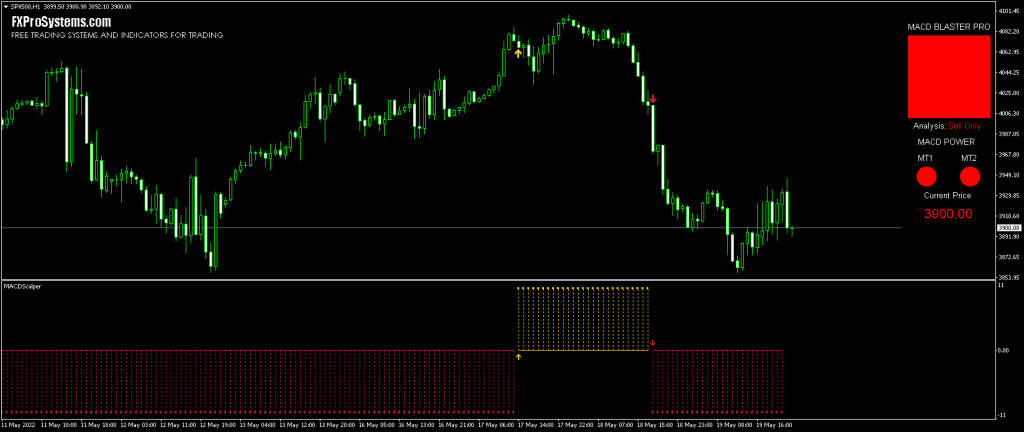Viewport: 1024px width, 432px height.
Task: Click the '11 May 2022' date on time axis
Action: click(20, 425)
